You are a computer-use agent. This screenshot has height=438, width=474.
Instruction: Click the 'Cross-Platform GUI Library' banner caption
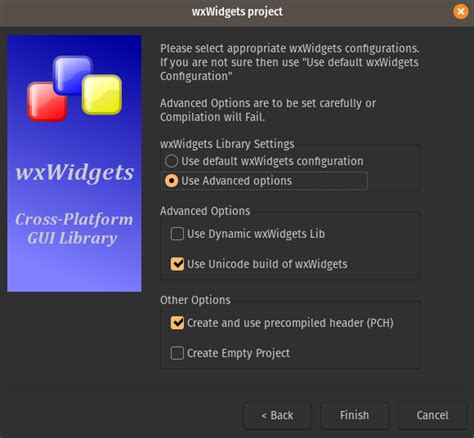tap(74, 229)
